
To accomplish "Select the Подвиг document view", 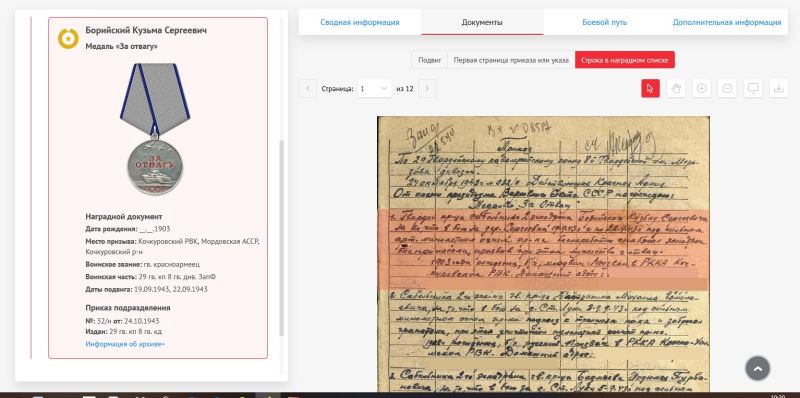I will point(430,60).
